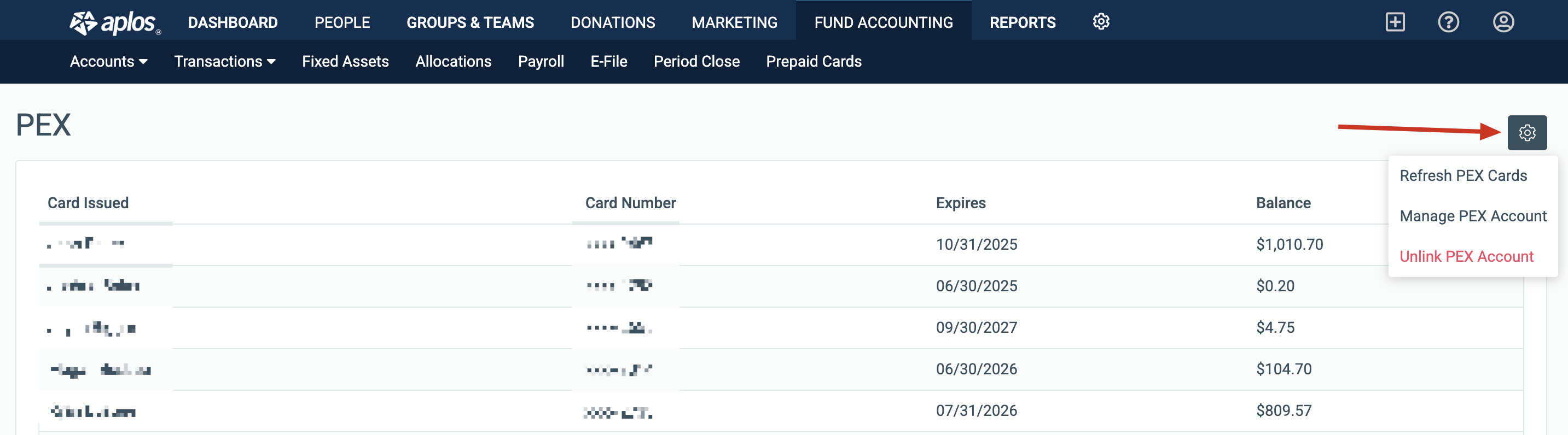Open Fixed Assets page

click(x=345, y=61)
